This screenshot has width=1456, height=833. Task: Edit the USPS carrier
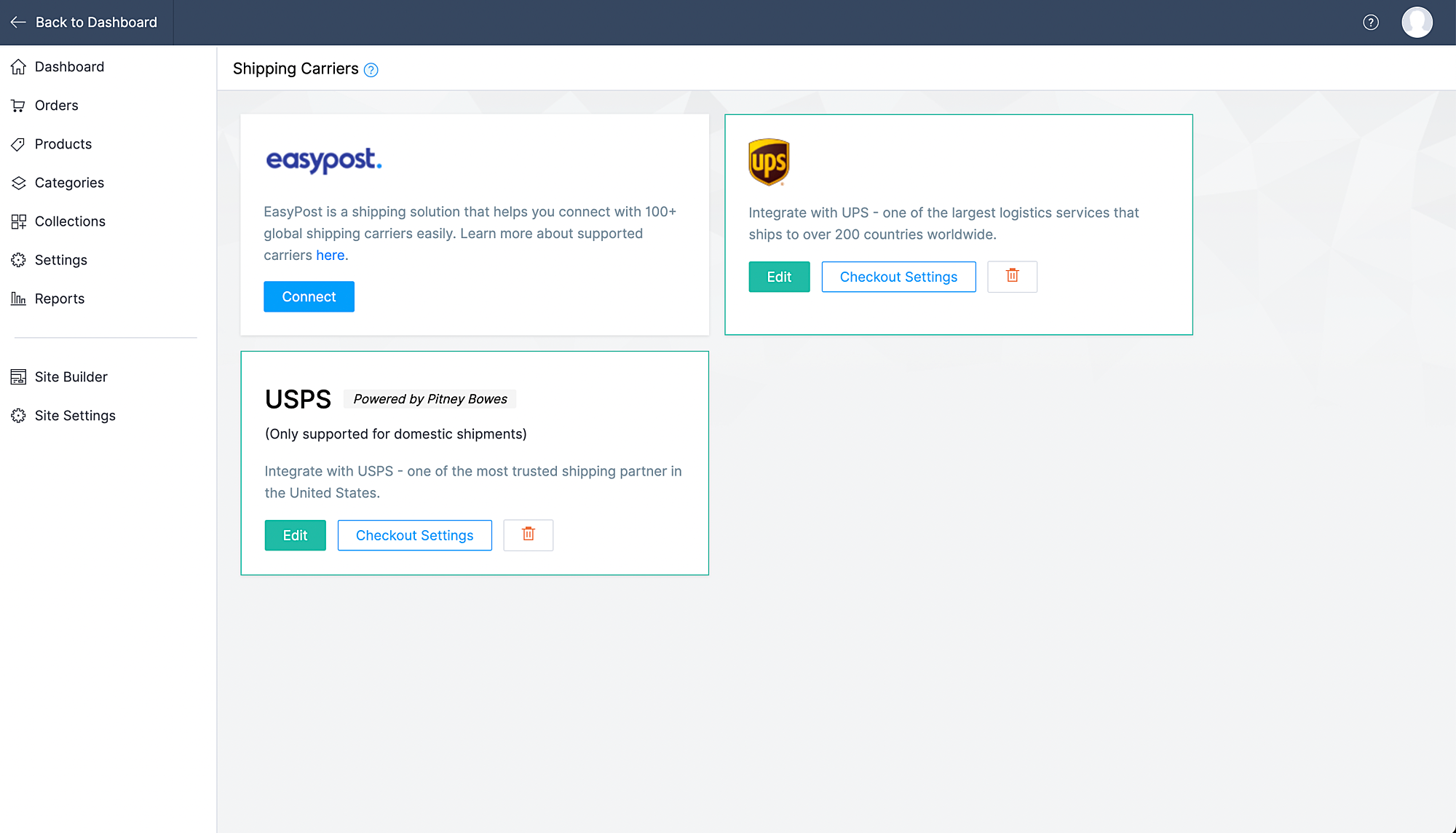[x=295, y=535]
